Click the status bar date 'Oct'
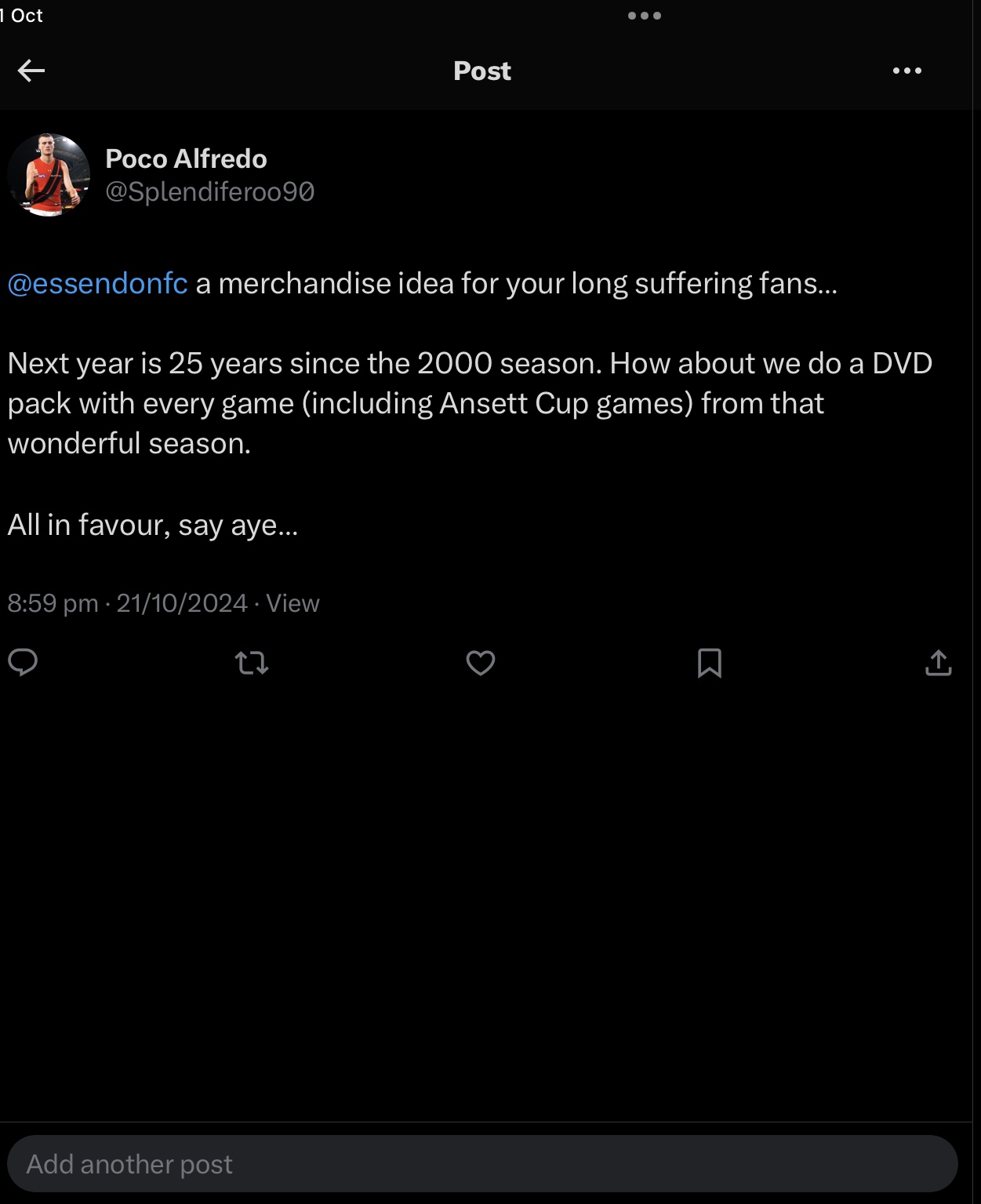The image size is (981, 1204). point(27,16)
